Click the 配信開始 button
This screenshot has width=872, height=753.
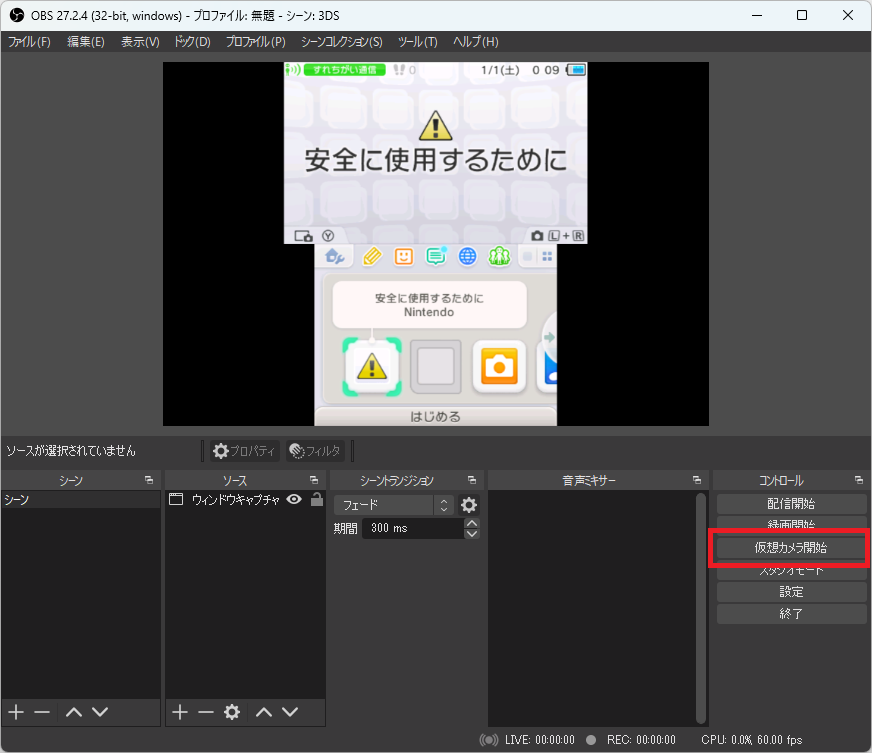[791, 504]
